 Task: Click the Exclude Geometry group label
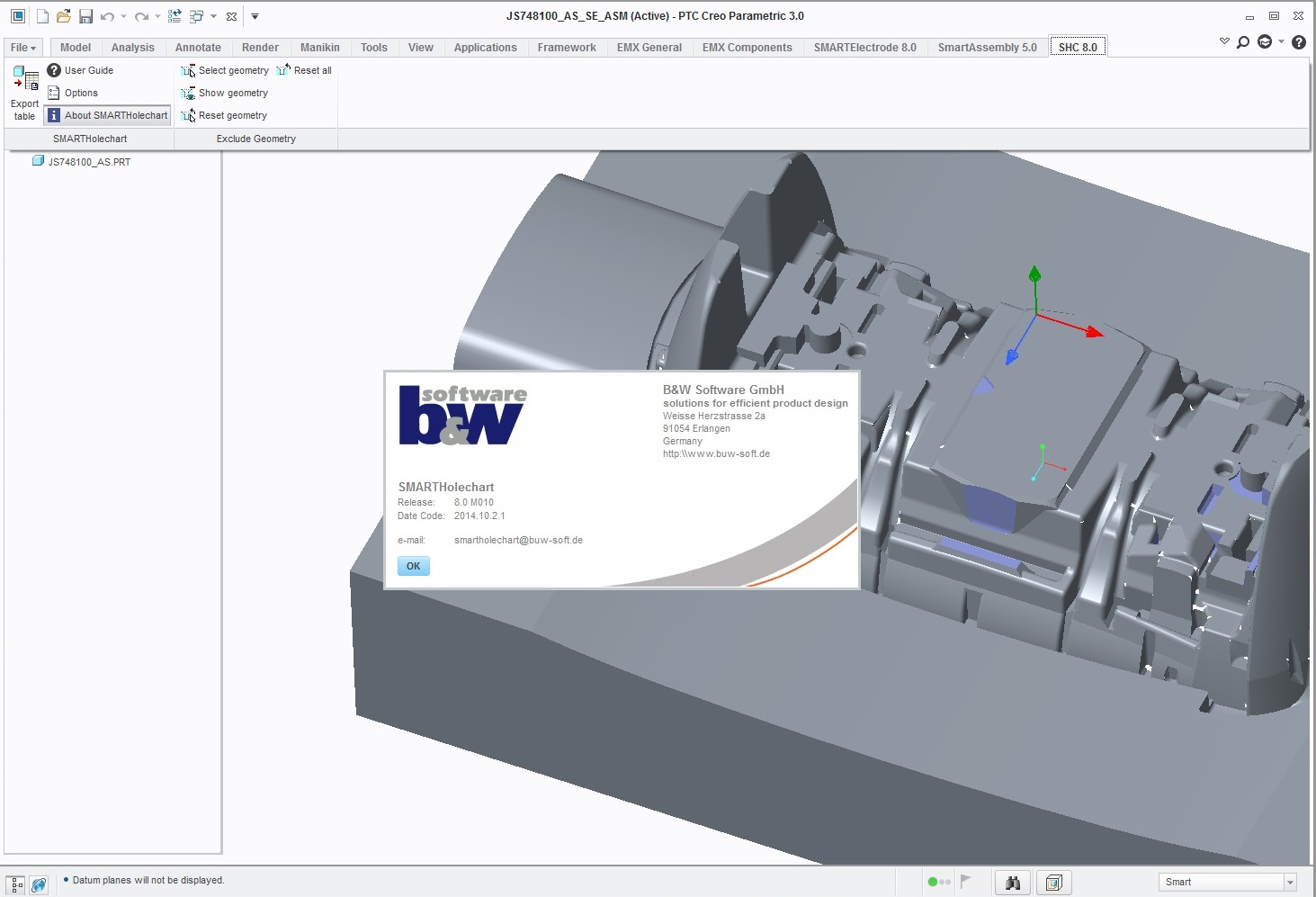point(256,139)
